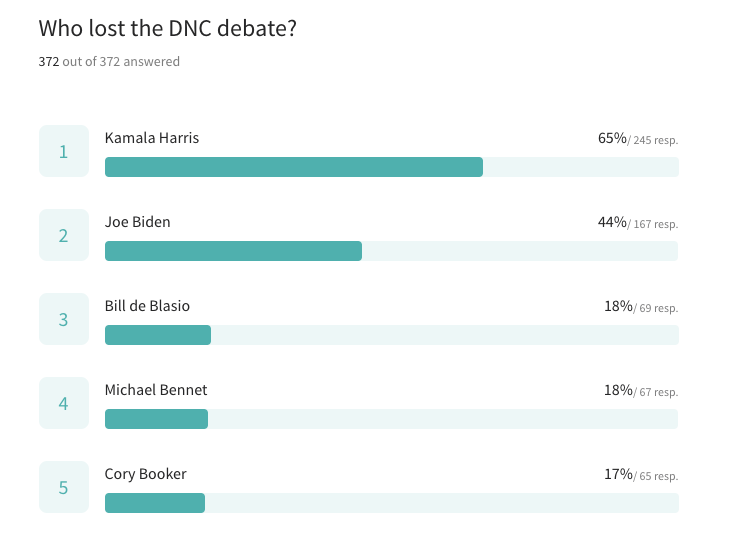Click the Cory Booker answer label

pos(146,474)
